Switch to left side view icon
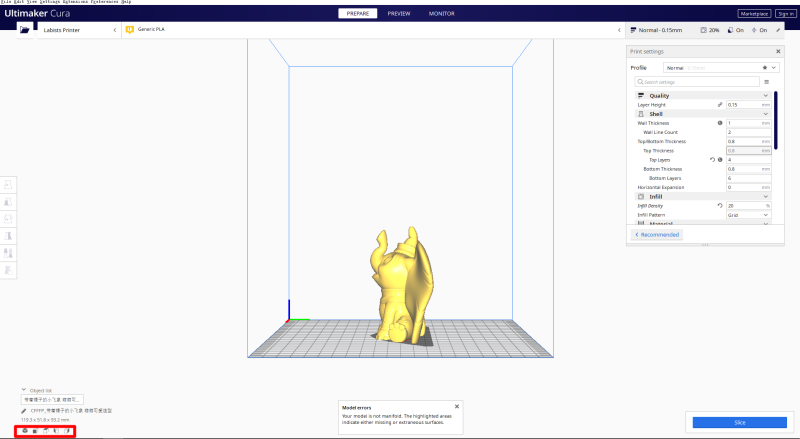The image size is (800, 439). [56, 431]
